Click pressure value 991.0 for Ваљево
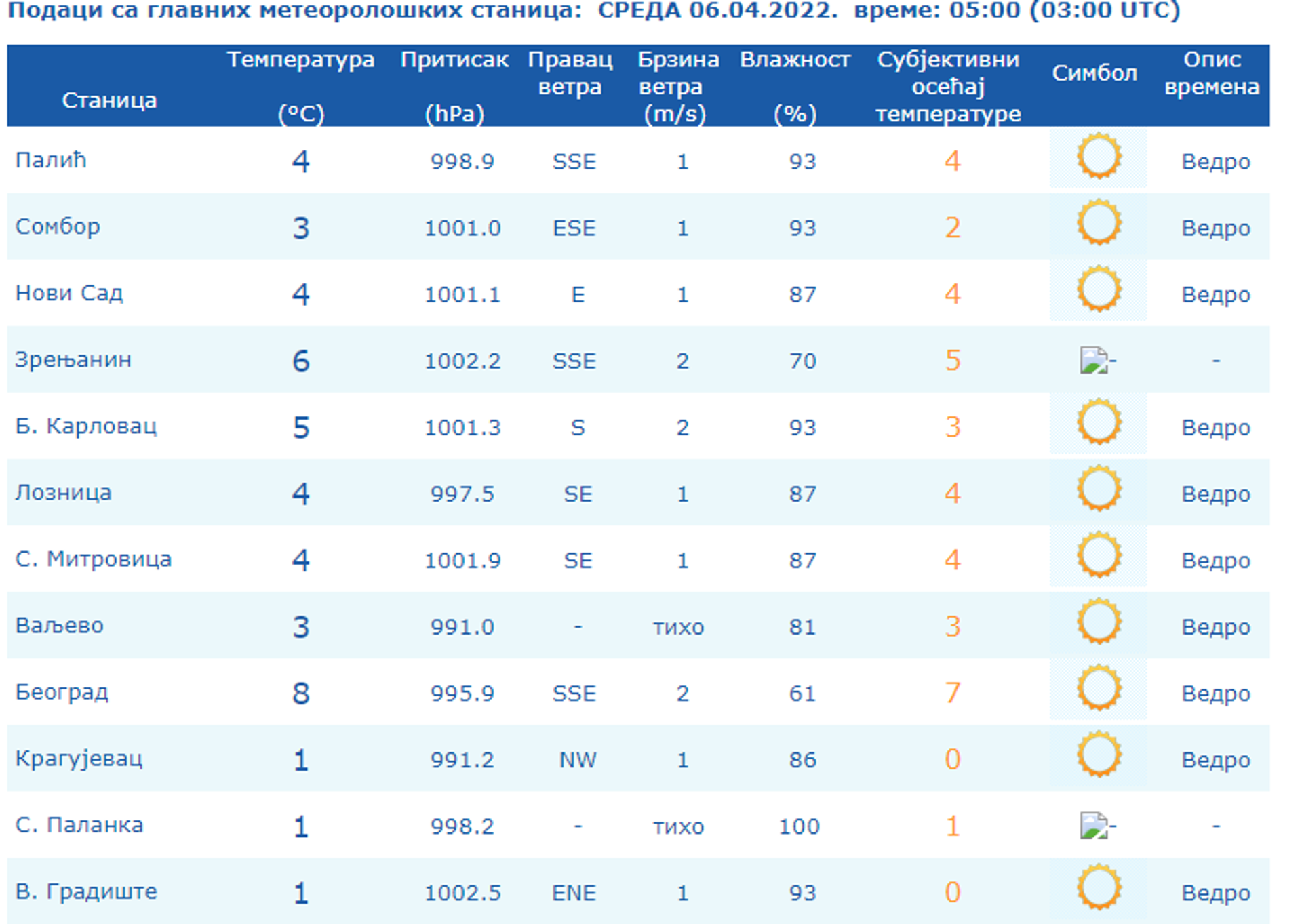 (x=462, y=626)
